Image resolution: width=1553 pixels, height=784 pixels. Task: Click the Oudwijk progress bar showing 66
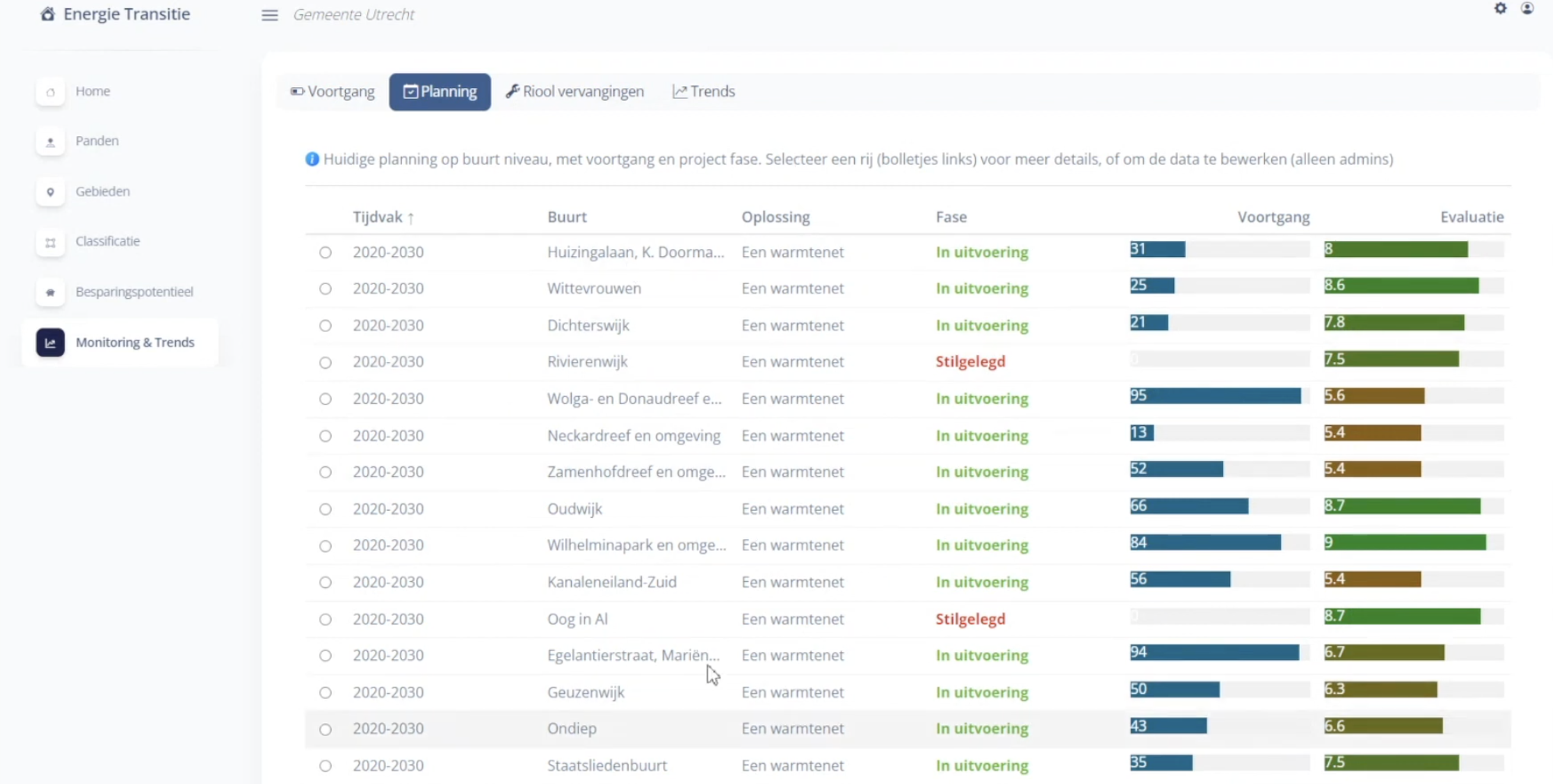coord(1189,506)
